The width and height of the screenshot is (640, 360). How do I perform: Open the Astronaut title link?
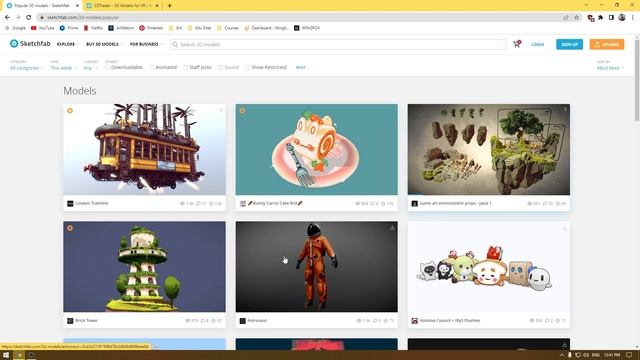pos(257,320)
